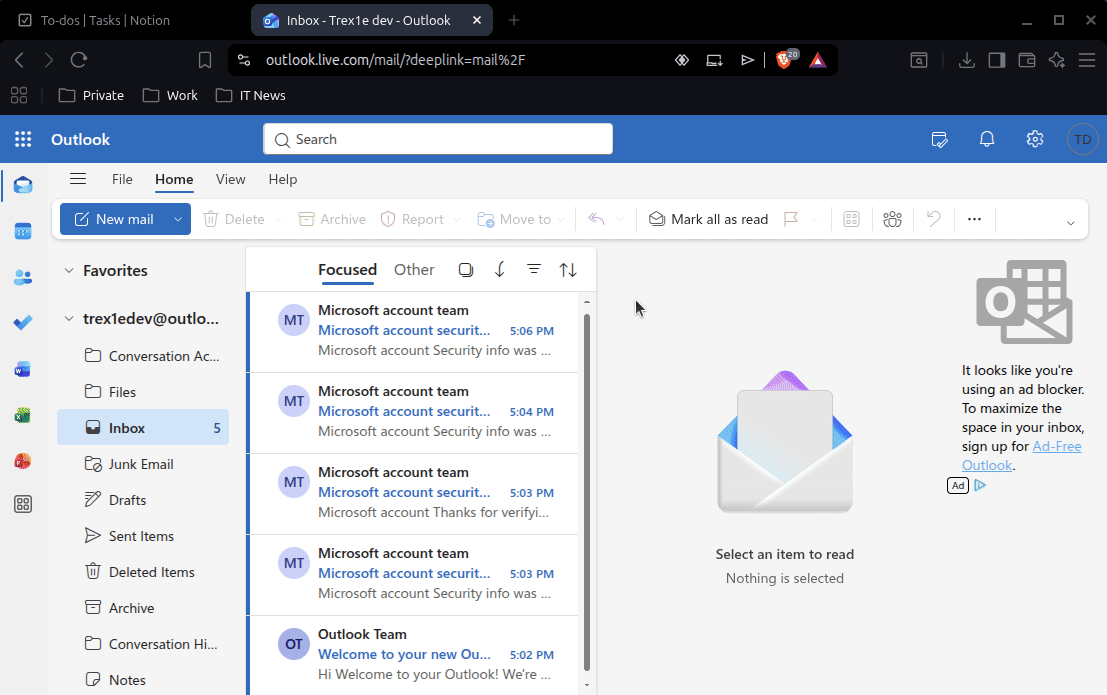Click the Outlook search box
Image resolution: width=1107 pixels, height=695 pixels.
438,139
